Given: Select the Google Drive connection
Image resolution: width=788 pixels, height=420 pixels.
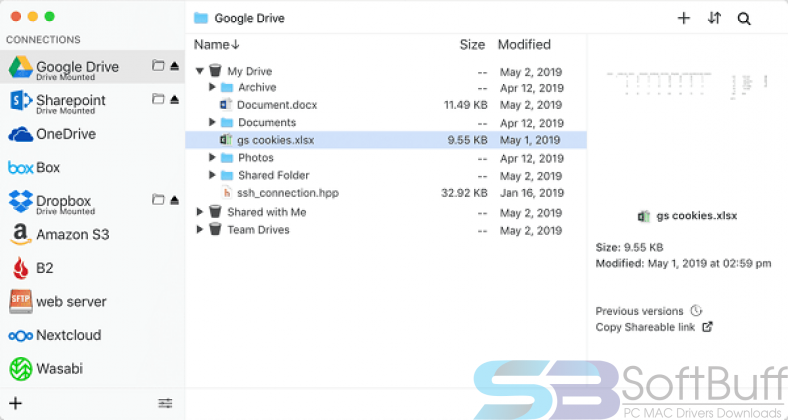Looking at the screenshot, I should (92, 67).
